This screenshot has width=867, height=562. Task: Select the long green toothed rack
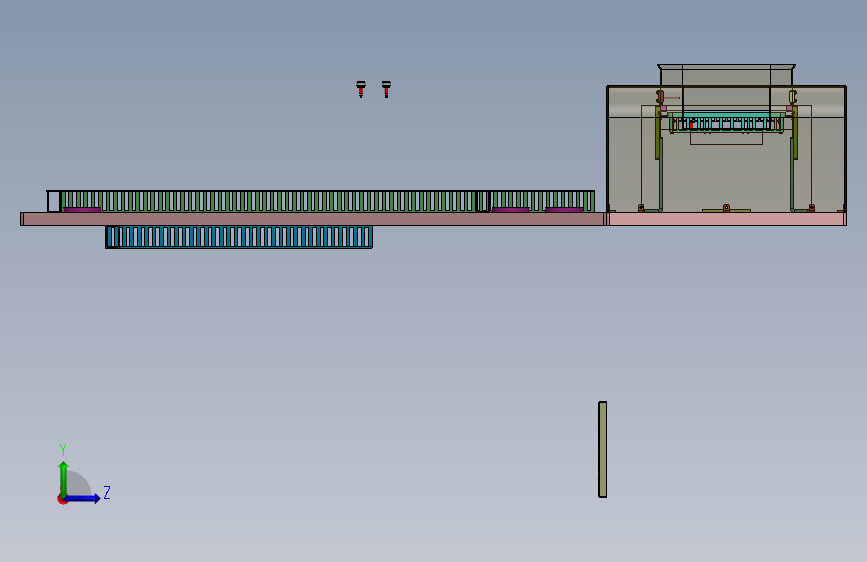coord(326,201)
